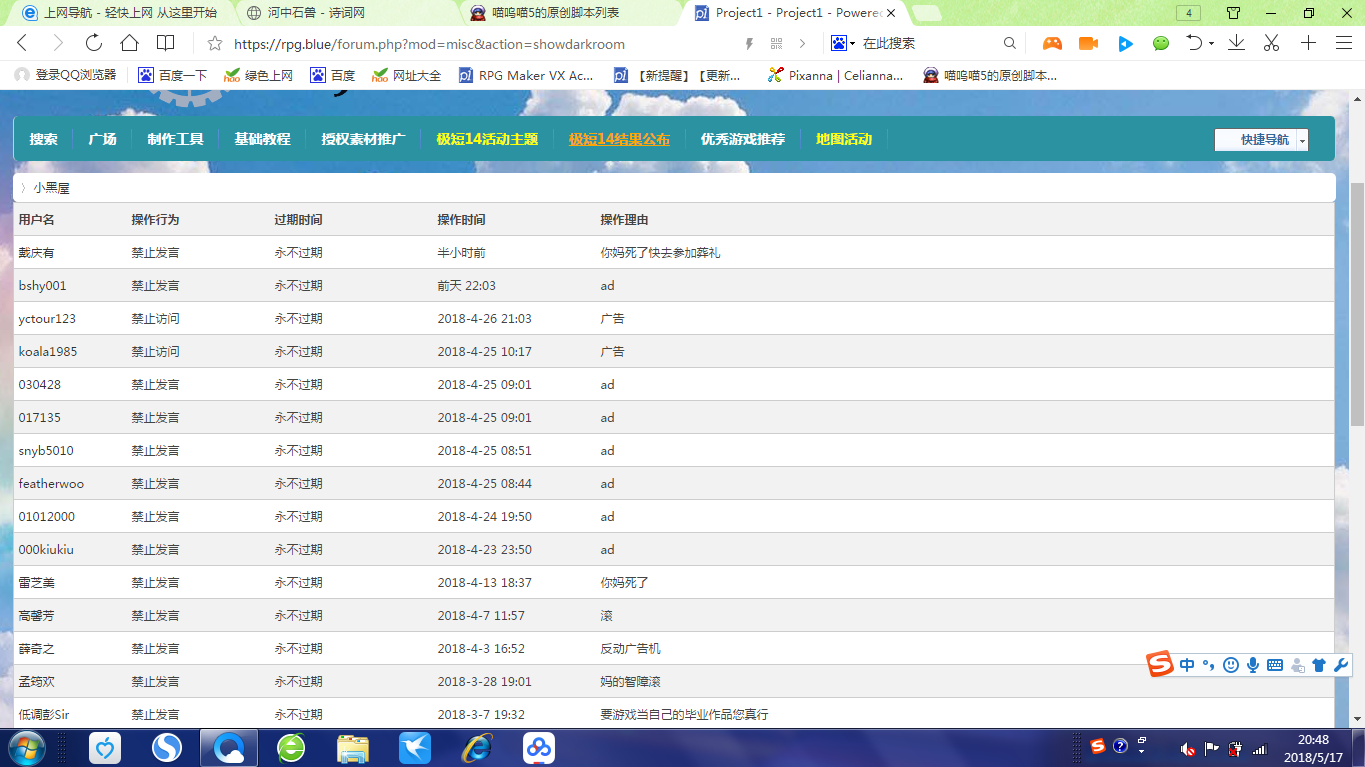Expand the 小黑屋 breadcrumb chevron
1365x767 pixels.
pos(23,188)
